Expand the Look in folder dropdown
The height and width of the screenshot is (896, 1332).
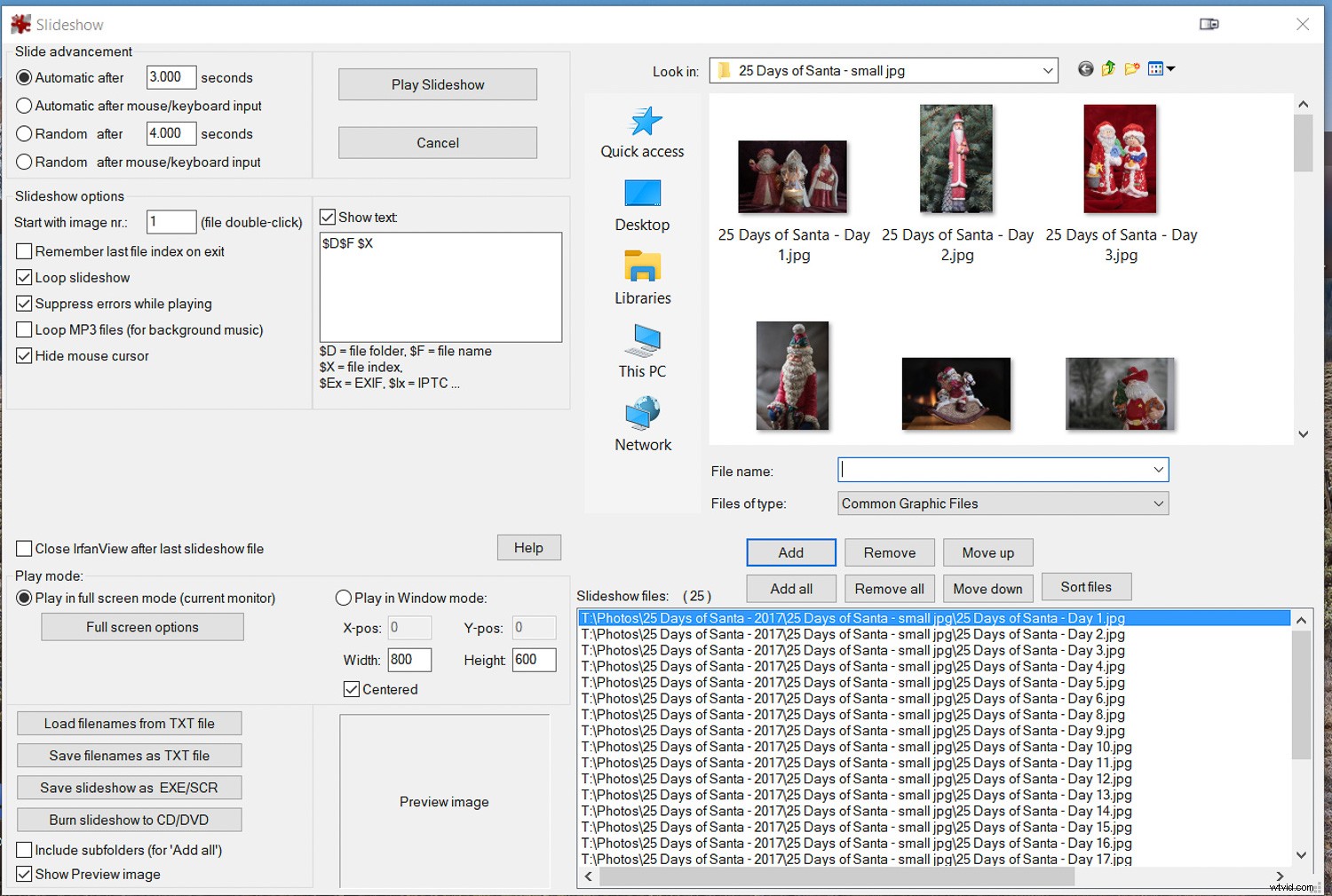[x=1048, y=69]
